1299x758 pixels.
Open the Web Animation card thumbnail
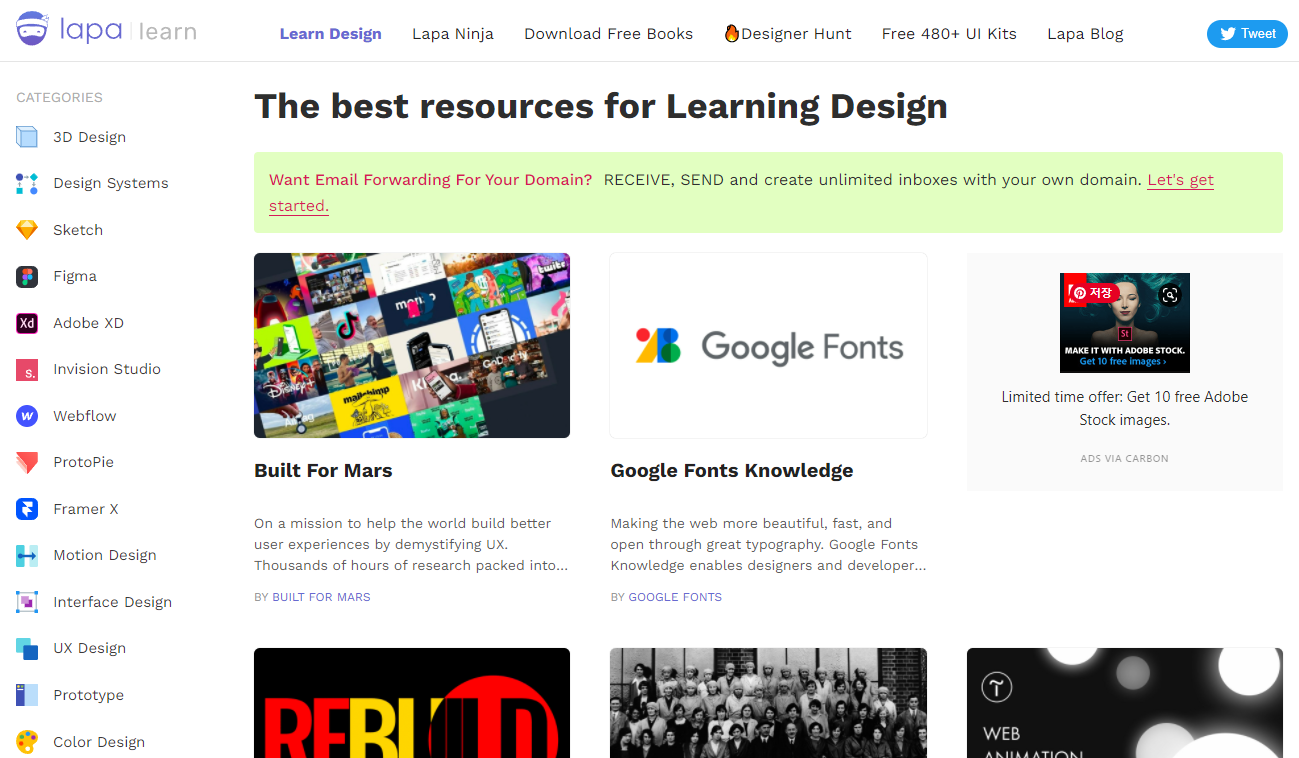tap(1124, 703)
